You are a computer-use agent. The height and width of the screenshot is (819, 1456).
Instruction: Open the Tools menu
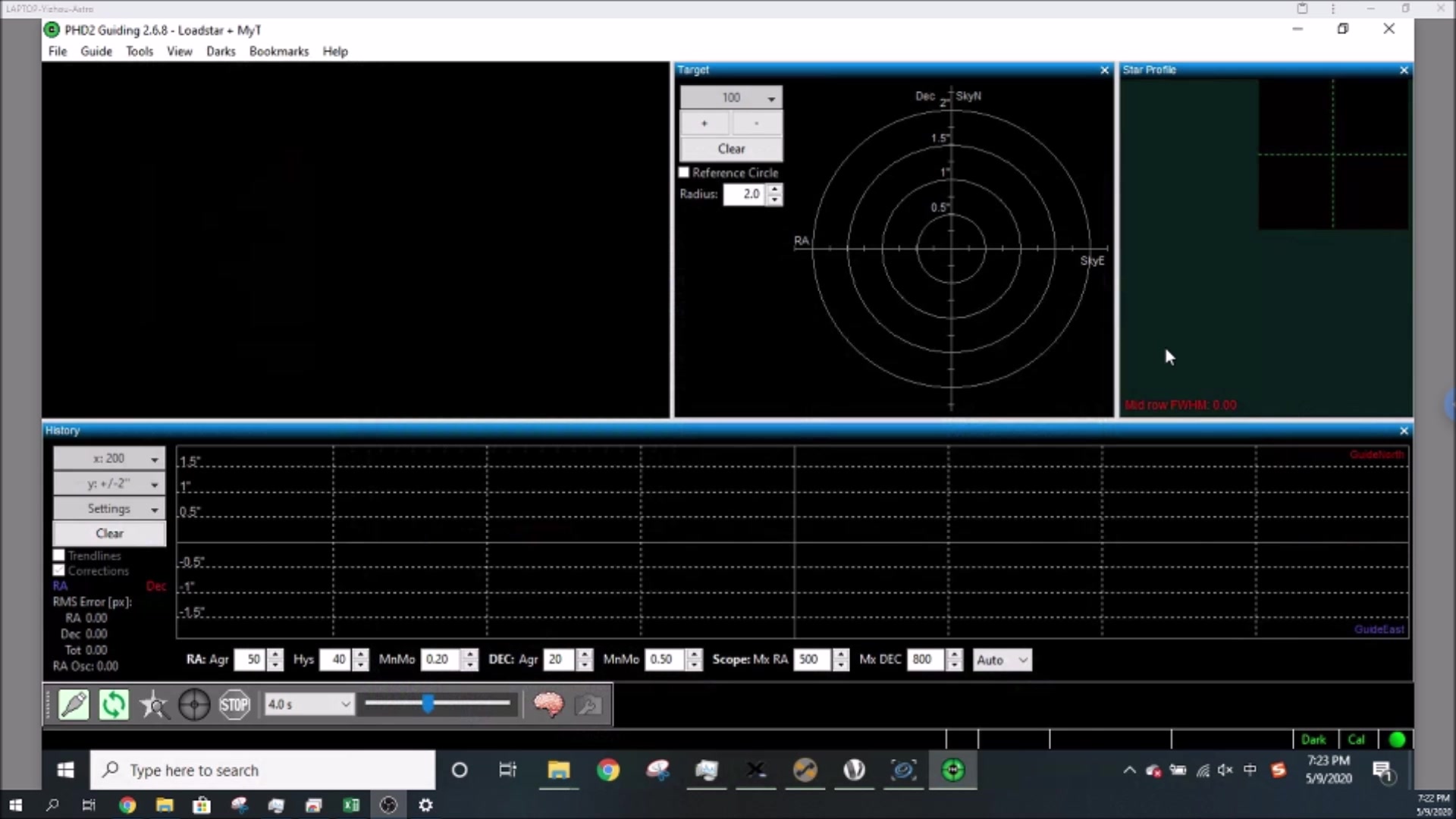pos(139,51)
